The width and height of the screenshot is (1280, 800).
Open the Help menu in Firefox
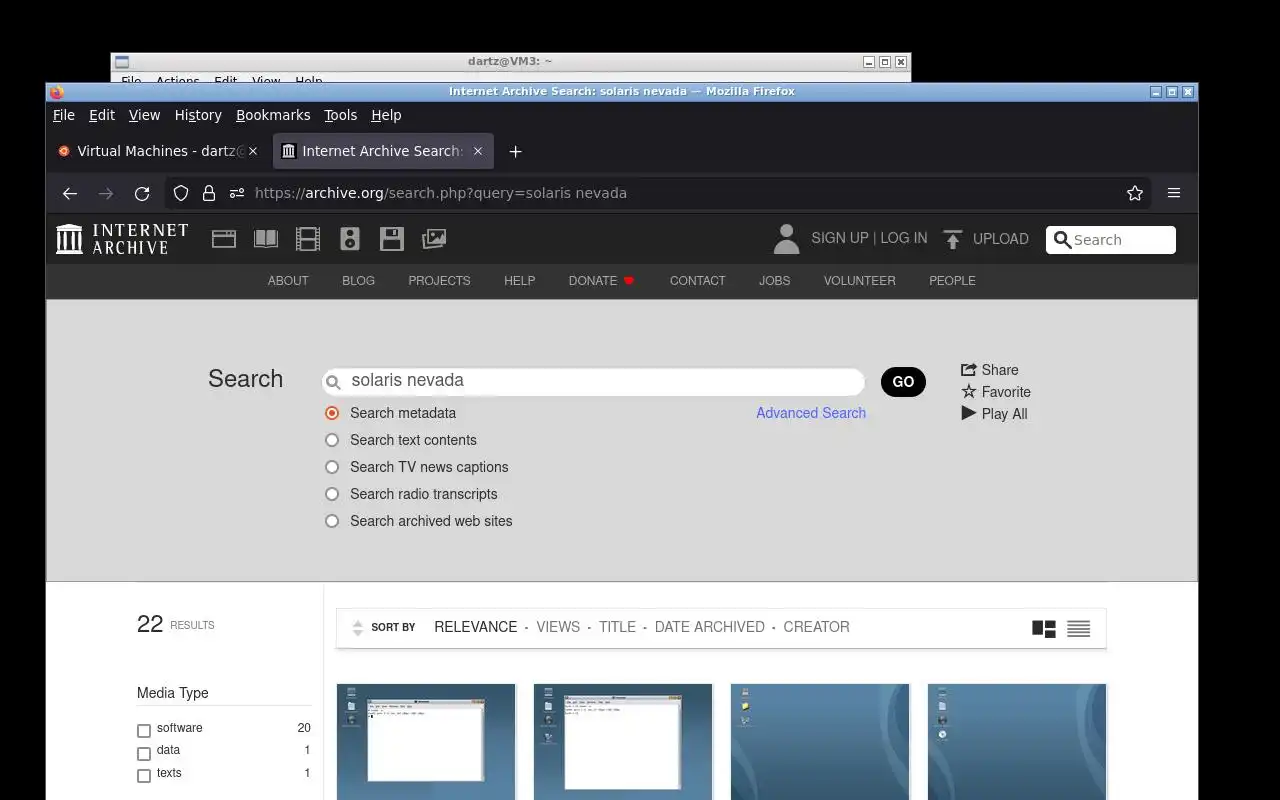click(x=386, y=115)
